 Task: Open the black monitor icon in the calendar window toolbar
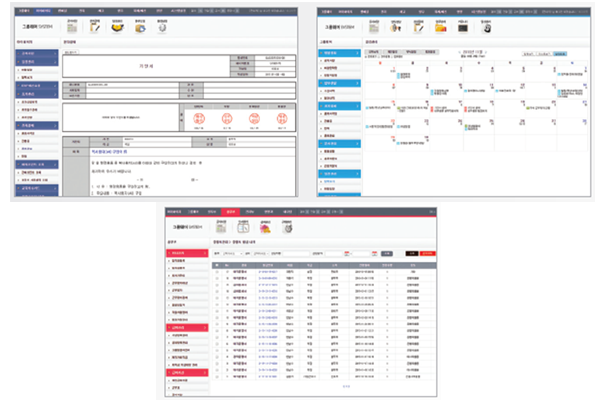click(465, 28)
